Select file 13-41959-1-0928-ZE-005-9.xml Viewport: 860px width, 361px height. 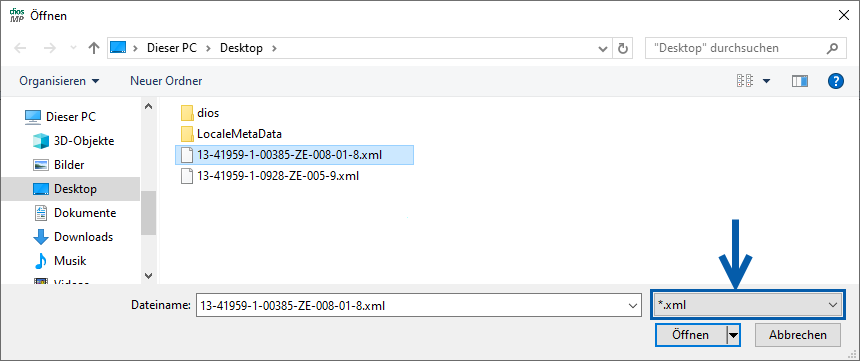(x=271, y=176)
